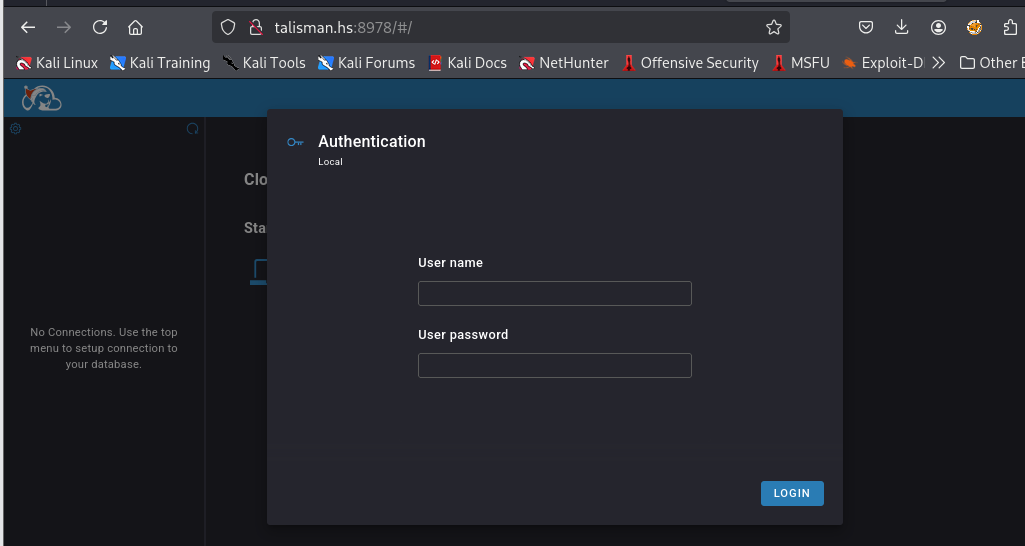Open the navigator settings gear icon
Screen dimensions: 1025x546
coord(15,129)
